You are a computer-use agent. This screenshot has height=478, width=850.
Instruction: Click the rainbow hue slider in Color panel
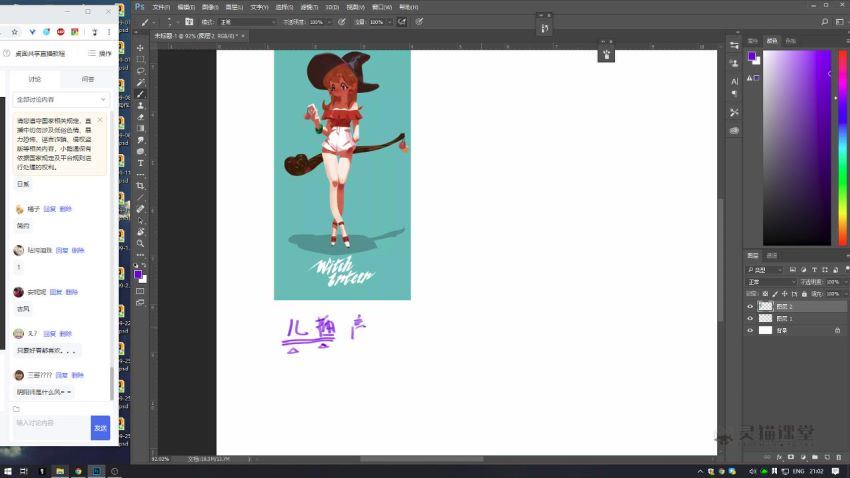[x=842, y=147]
